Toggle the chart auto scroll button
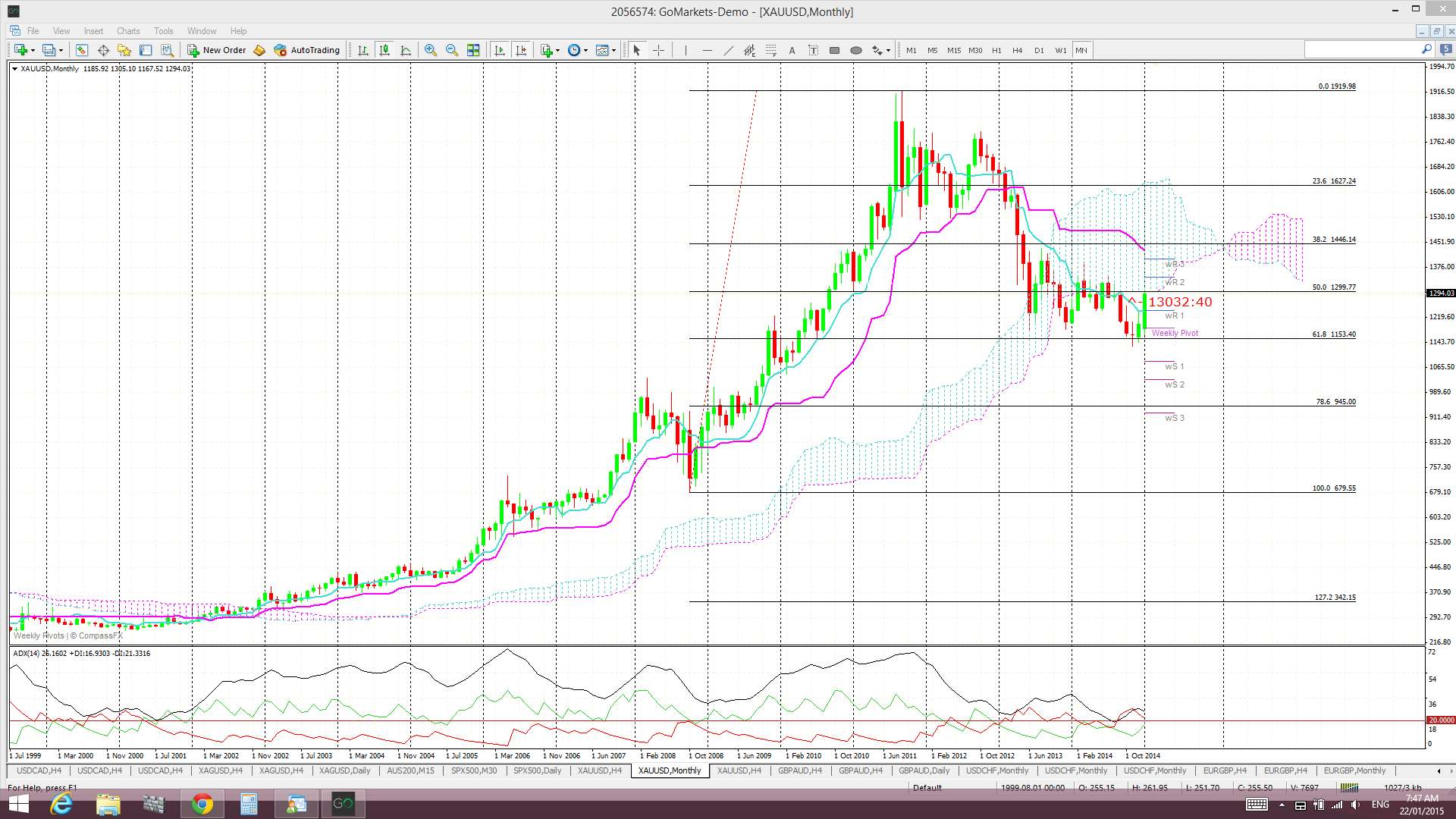Screen dimensions: 1456x819 coord(499,50)
